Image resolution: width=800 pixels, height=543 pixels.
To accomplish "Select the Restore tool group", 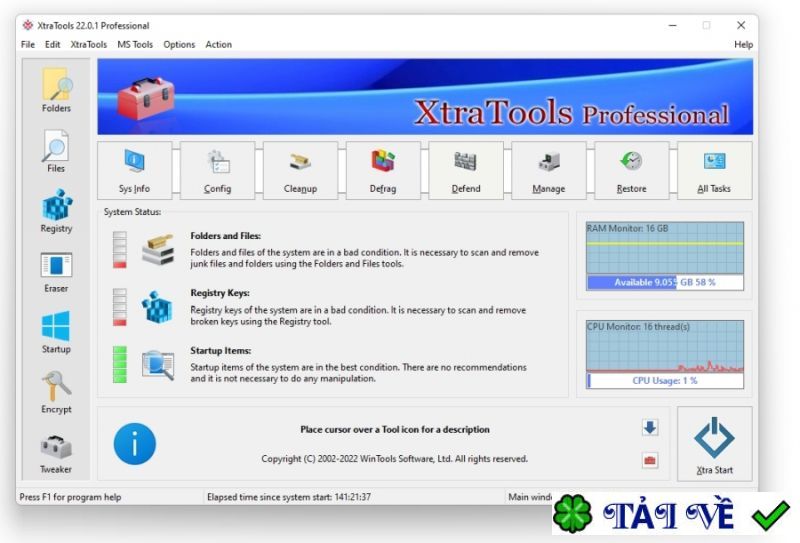I will click(631, 170).
